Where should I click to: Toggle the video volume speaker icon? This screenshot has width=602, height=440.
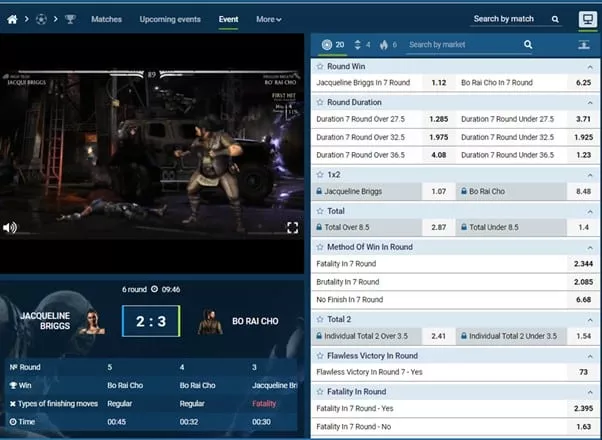pyautogui.click(x=10, y=227)
